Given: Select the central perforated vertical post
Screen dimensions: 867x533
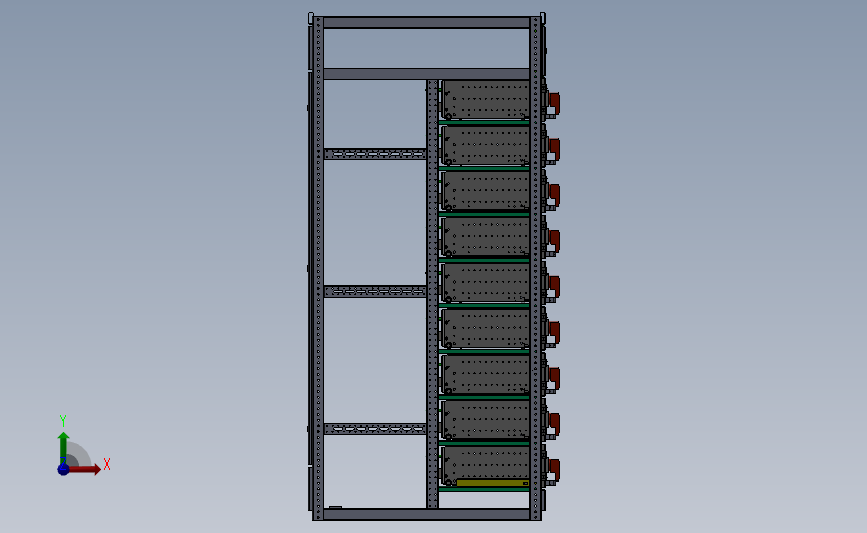Looking at the screenshot, I should click(x=432, y=294).
